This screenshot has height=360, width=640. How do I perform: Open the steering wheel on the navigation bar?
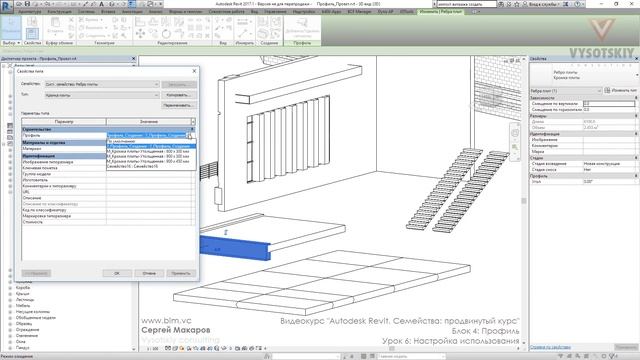[515, 133]
